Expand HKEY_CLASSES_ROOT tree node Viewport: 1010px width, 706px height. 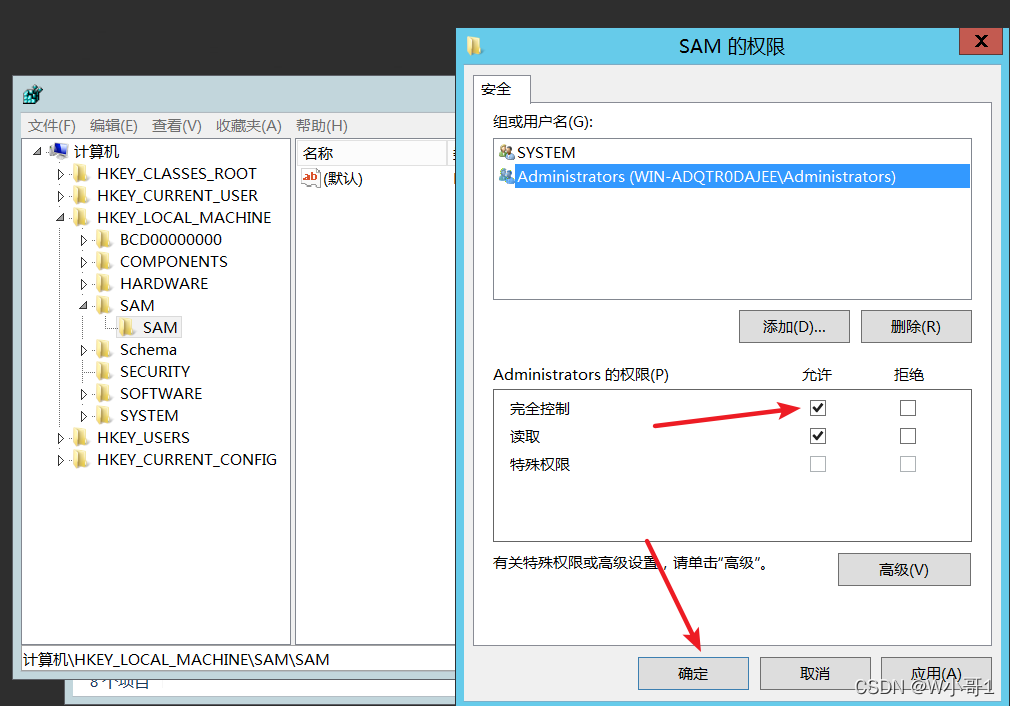point(60,174)
